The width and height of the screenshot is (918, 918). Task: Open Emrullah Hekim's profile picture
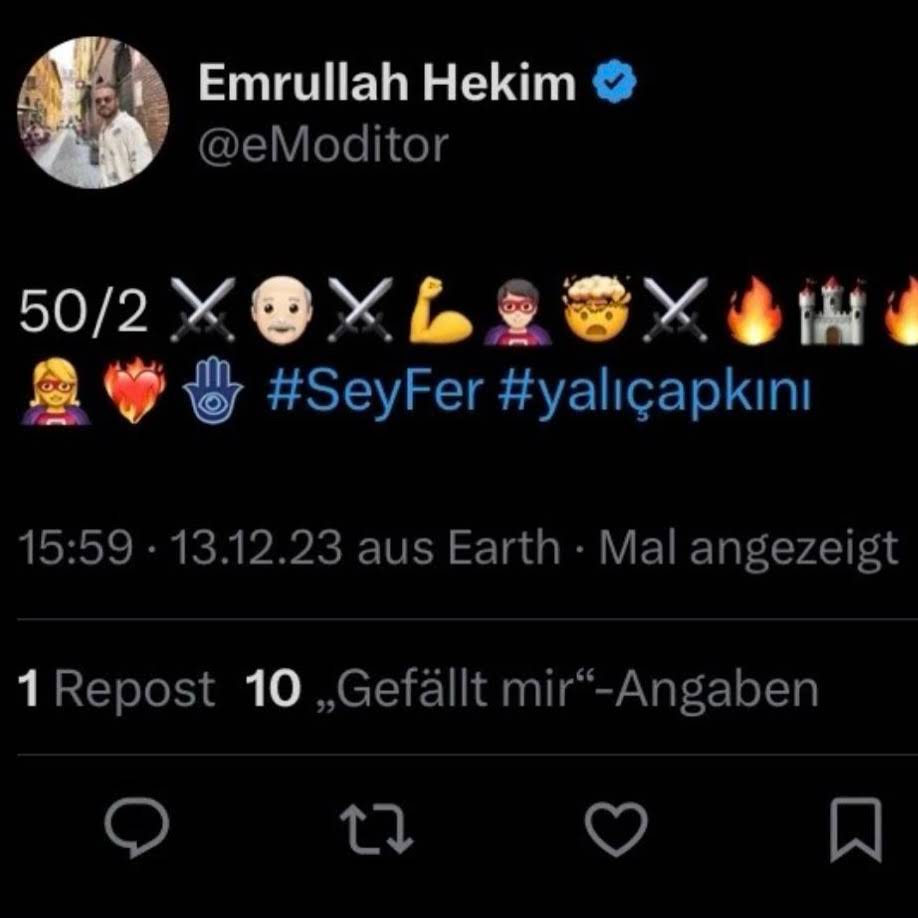94,112
